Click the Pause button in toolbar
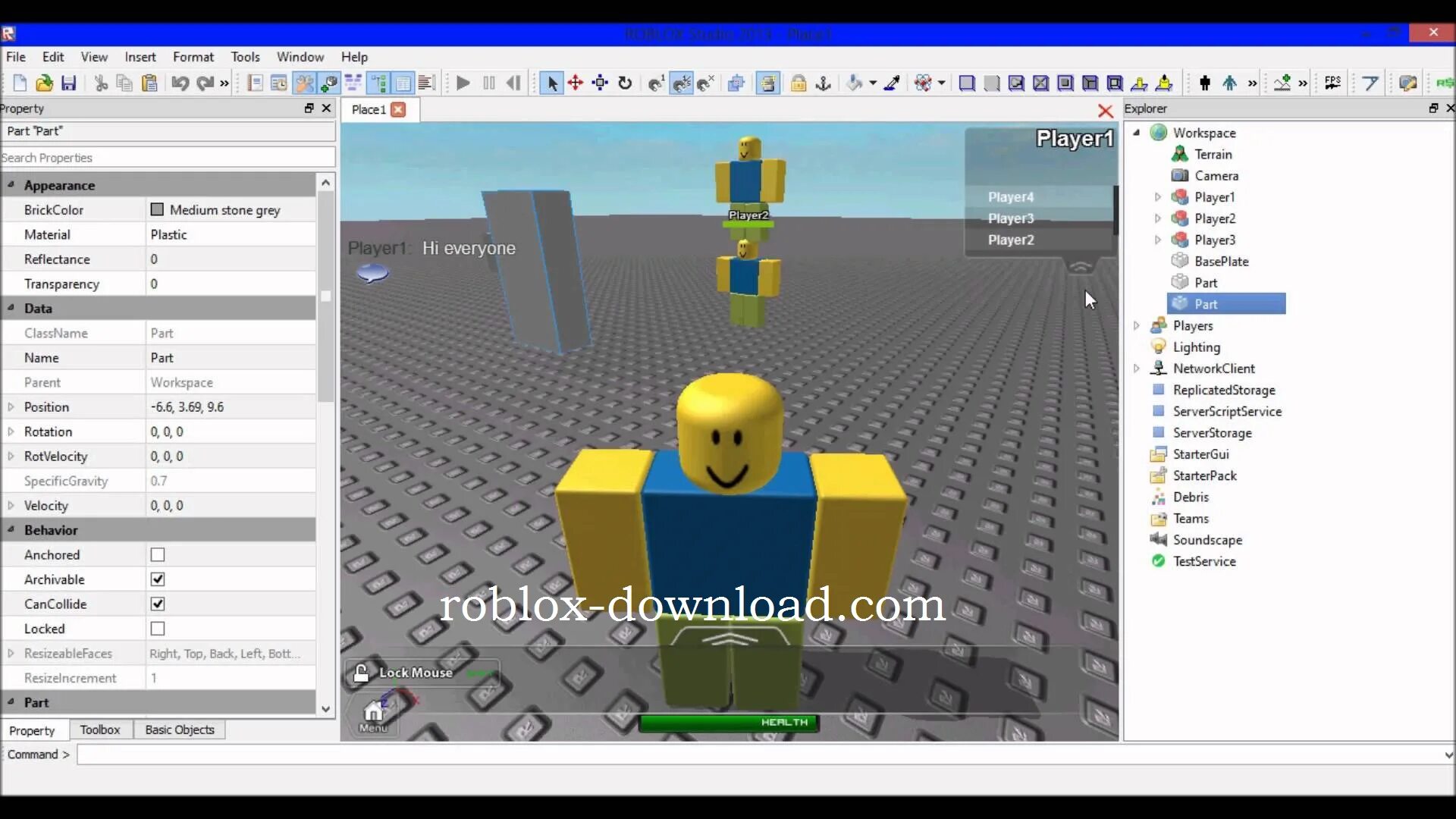This screenshot has width=1456, height=819. point(488,83)
